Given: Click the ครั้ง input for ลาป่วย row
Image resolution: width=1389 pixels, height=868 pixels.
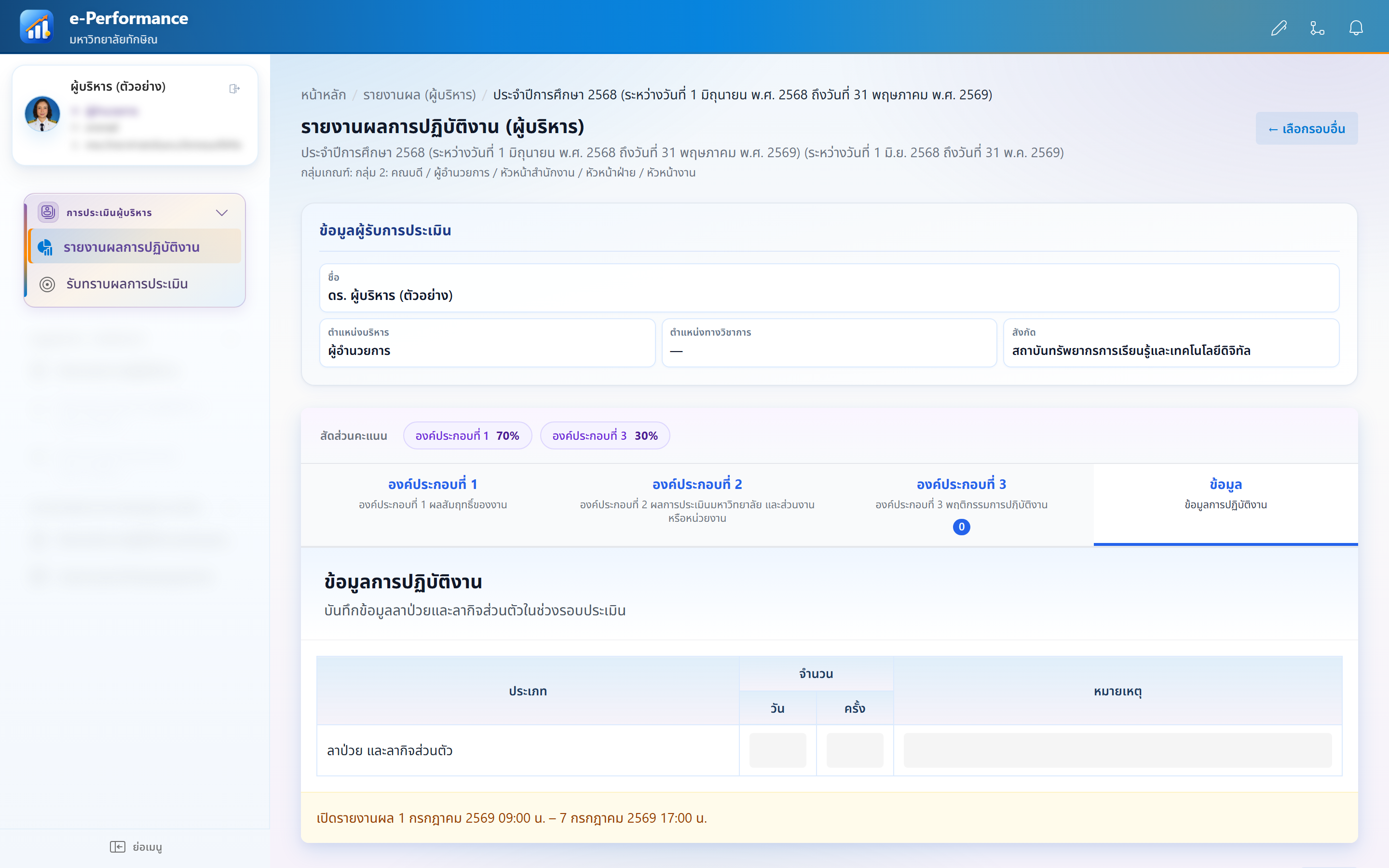Looking at the screenshot, I should (855, 750).
